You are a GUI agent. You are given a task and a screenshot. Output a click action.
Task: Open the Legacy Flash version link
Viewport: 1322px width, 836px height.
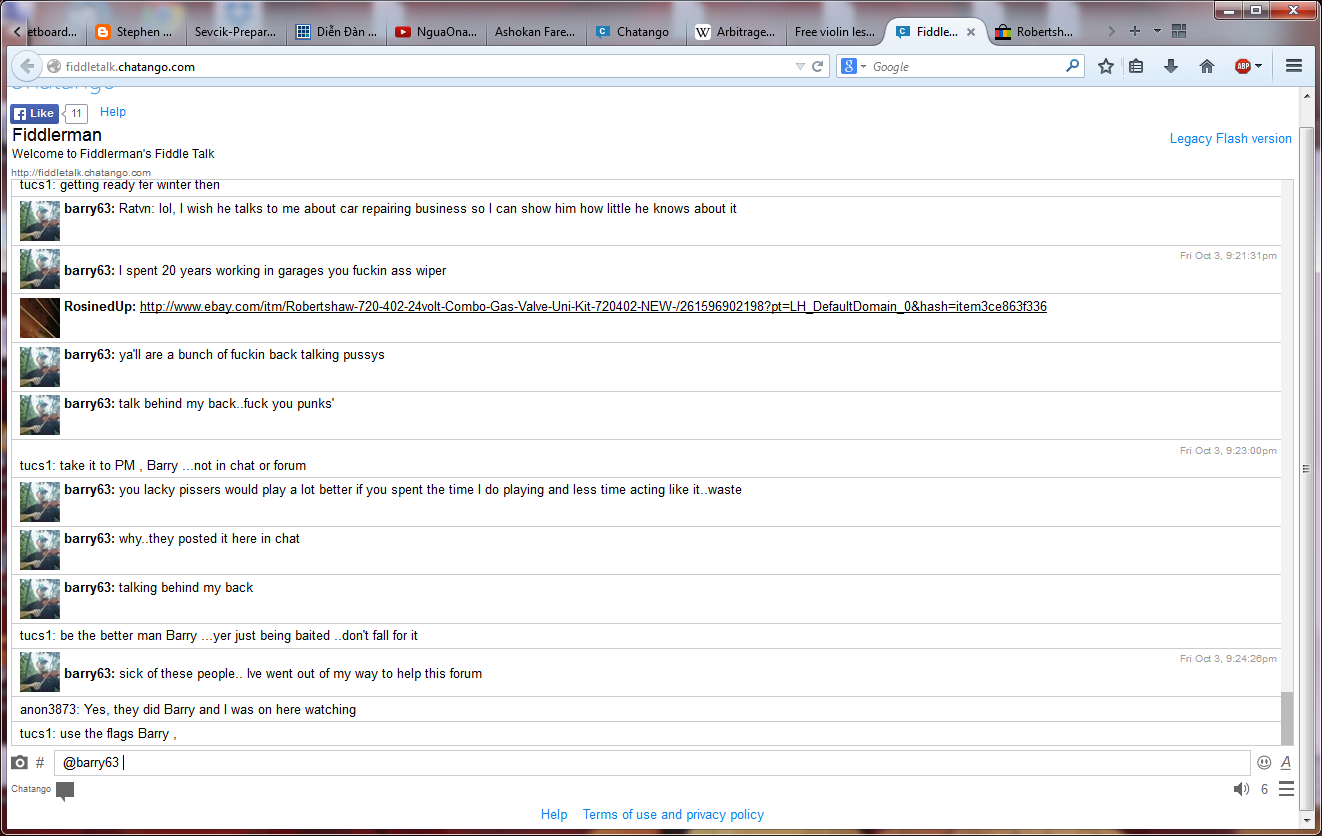pyautogui.click(x=1231, y=139)
